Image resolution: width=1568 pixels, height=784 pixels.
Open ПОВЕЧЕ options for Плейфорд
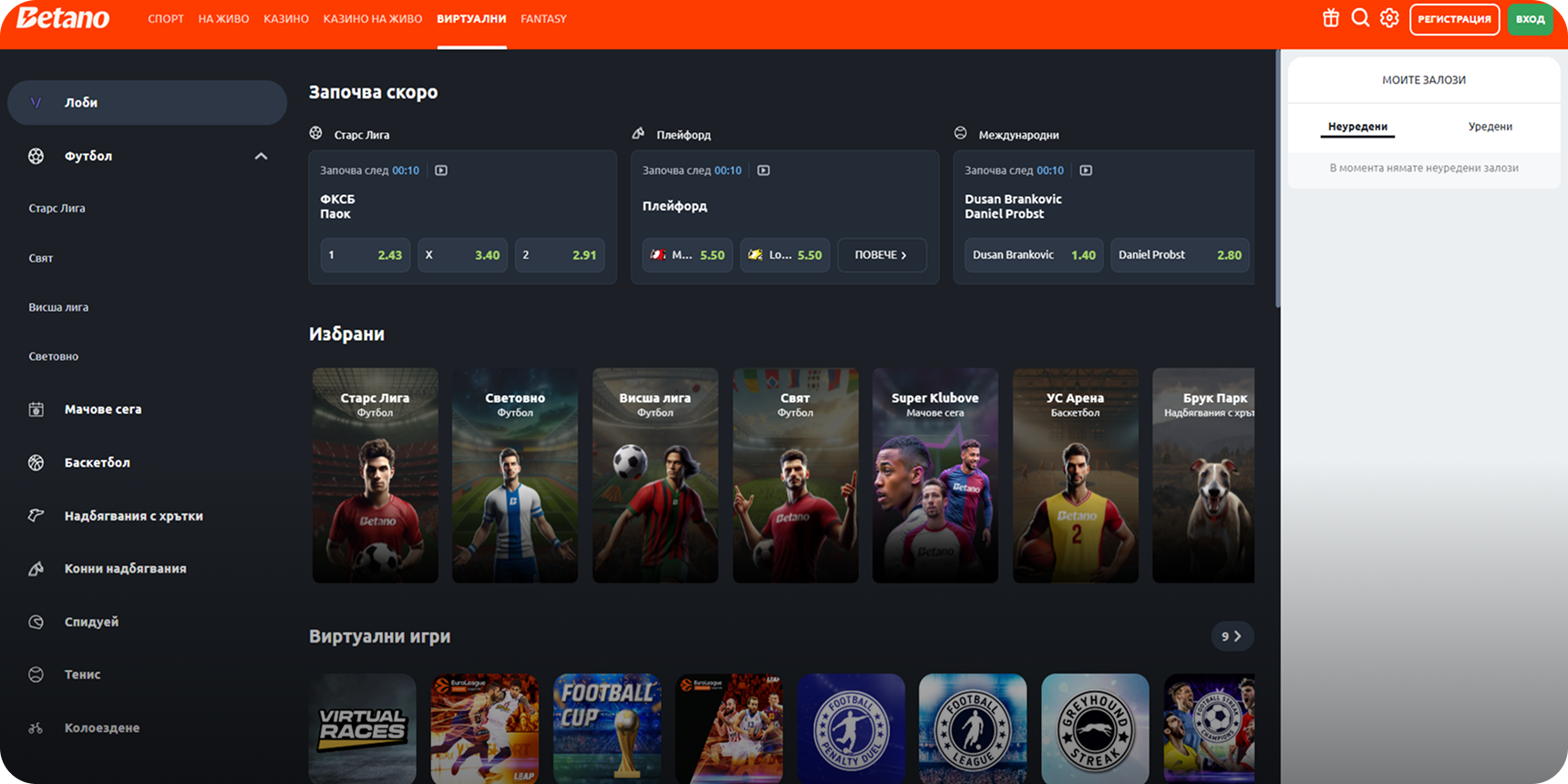point(880,255)
